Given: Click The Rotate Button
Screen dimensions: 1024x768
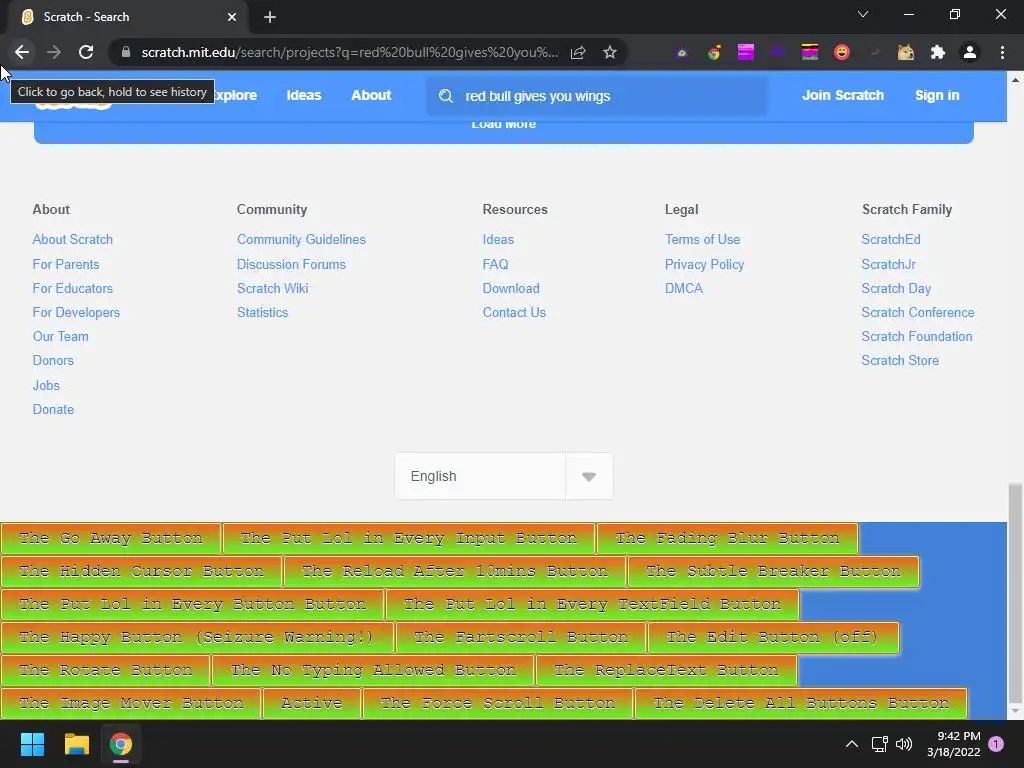Looking at the screenshot, I should click(105, 670).
